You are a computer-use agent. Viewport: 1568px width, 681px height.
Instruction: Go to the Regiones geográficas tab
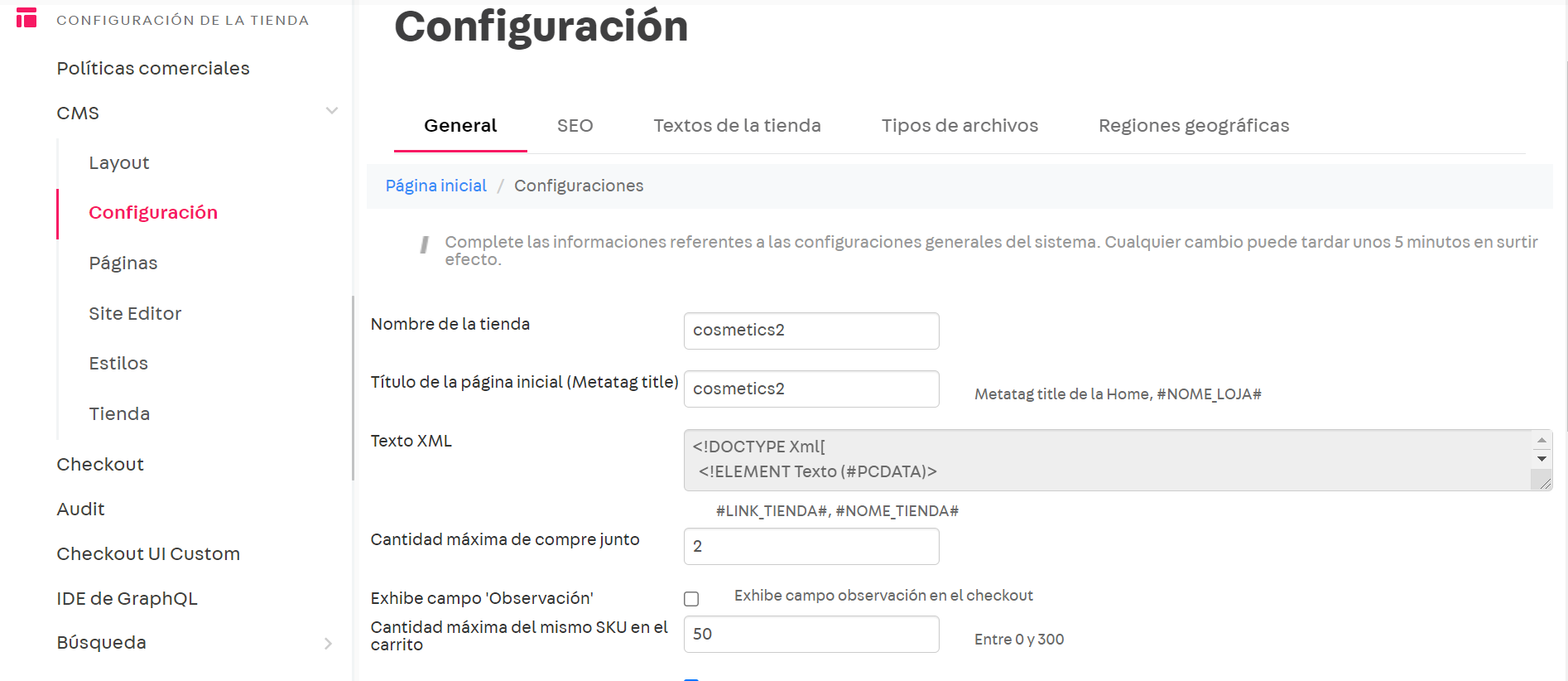pos(1193,126)
